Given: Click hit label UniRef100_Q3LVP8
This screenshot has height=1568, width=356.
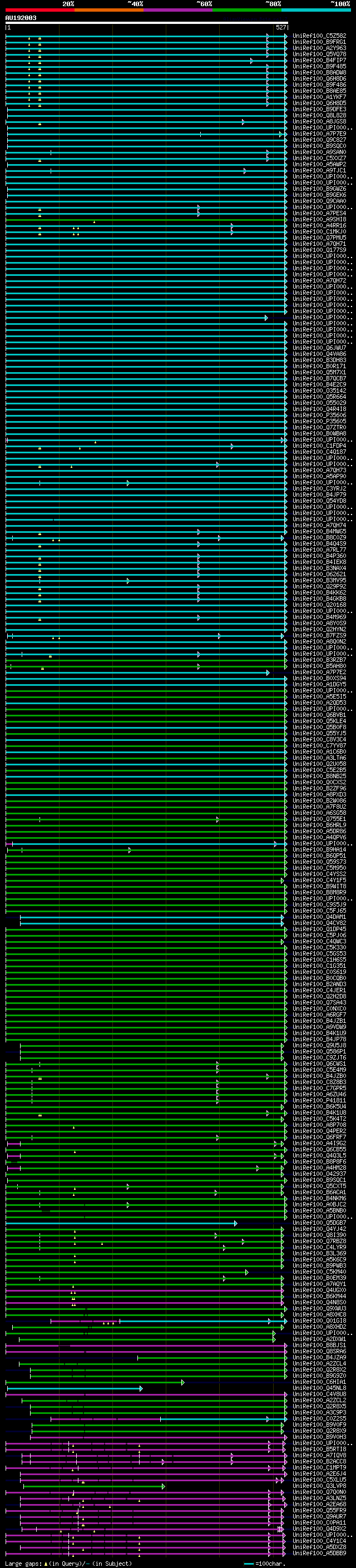Looking at the screenshot, I should [319, 1486].
